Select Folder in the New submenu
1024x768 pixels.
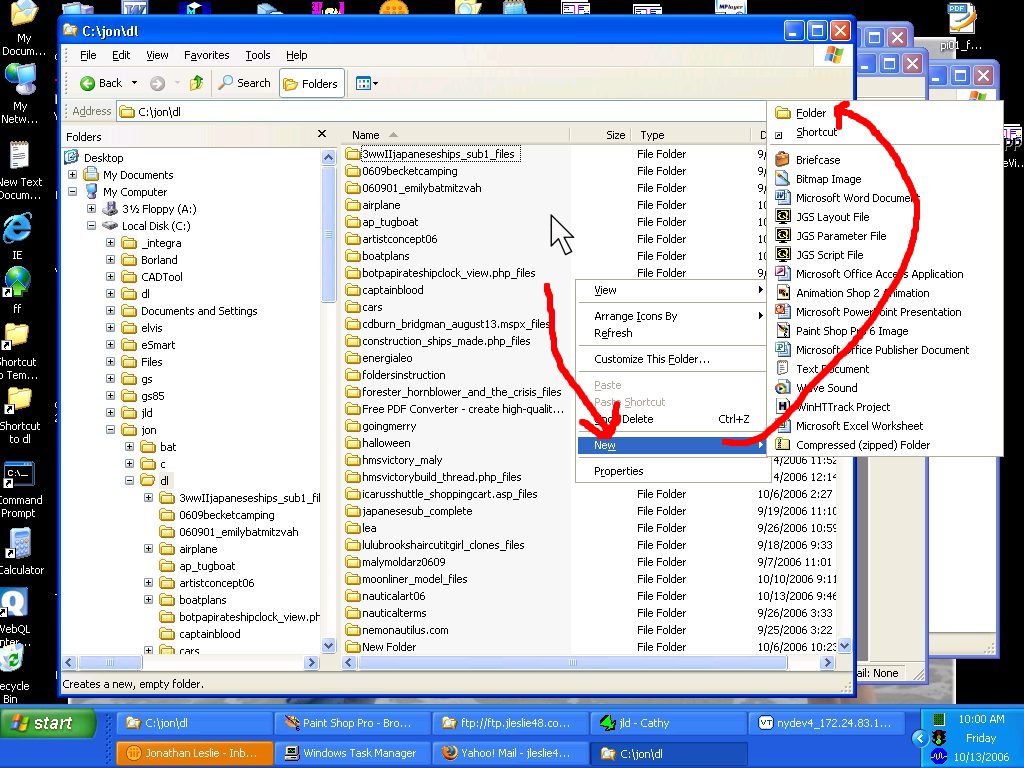[810, 113]
